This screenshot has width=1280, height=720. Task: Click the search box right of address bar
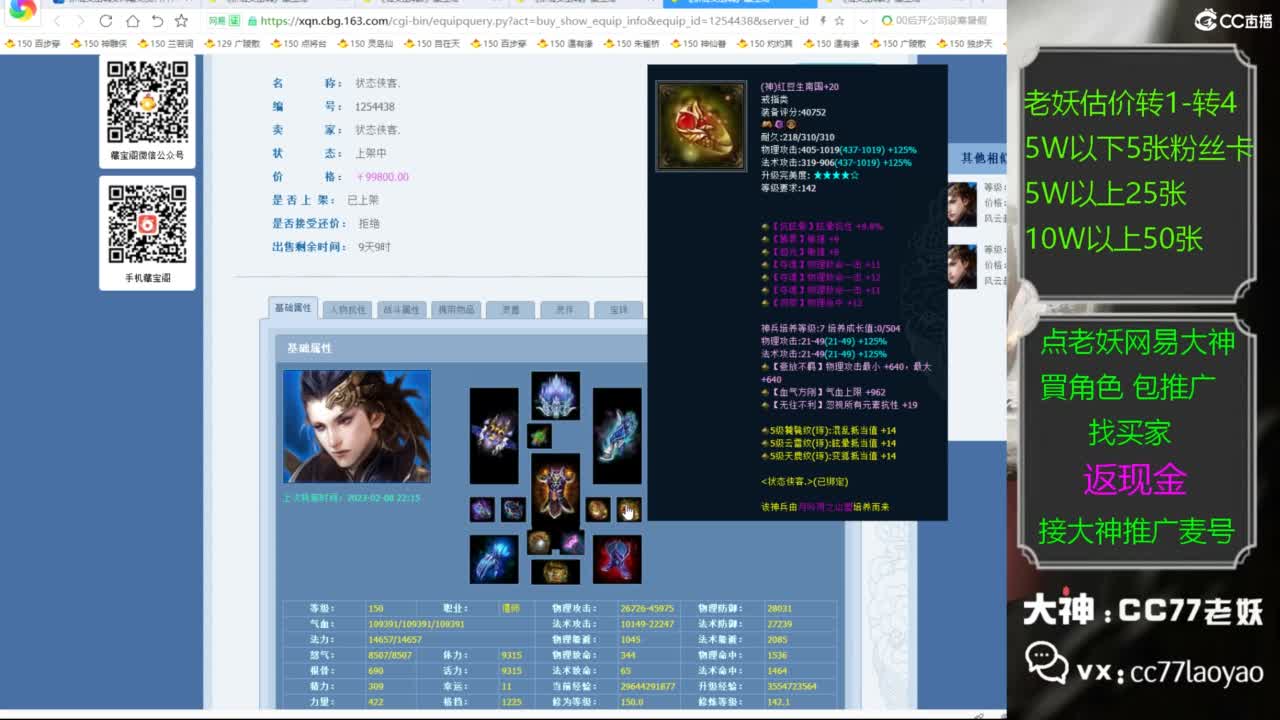tap(940, 21)
